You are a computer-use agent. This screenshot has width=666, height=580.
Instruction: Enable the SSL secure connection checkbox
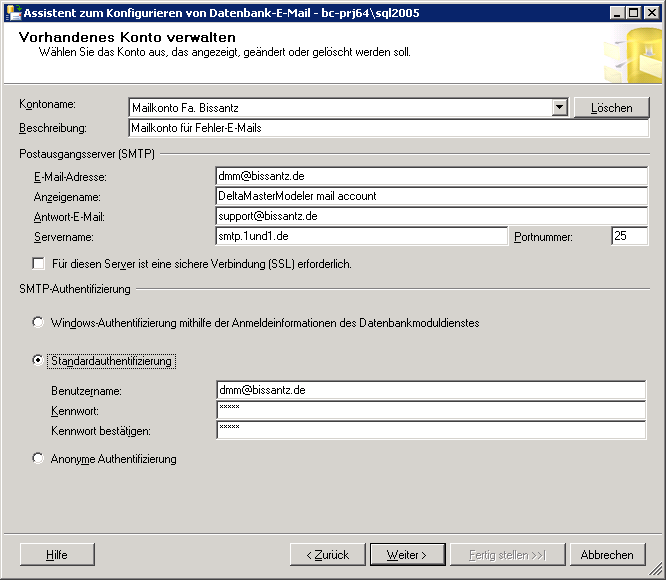[38, 264]
